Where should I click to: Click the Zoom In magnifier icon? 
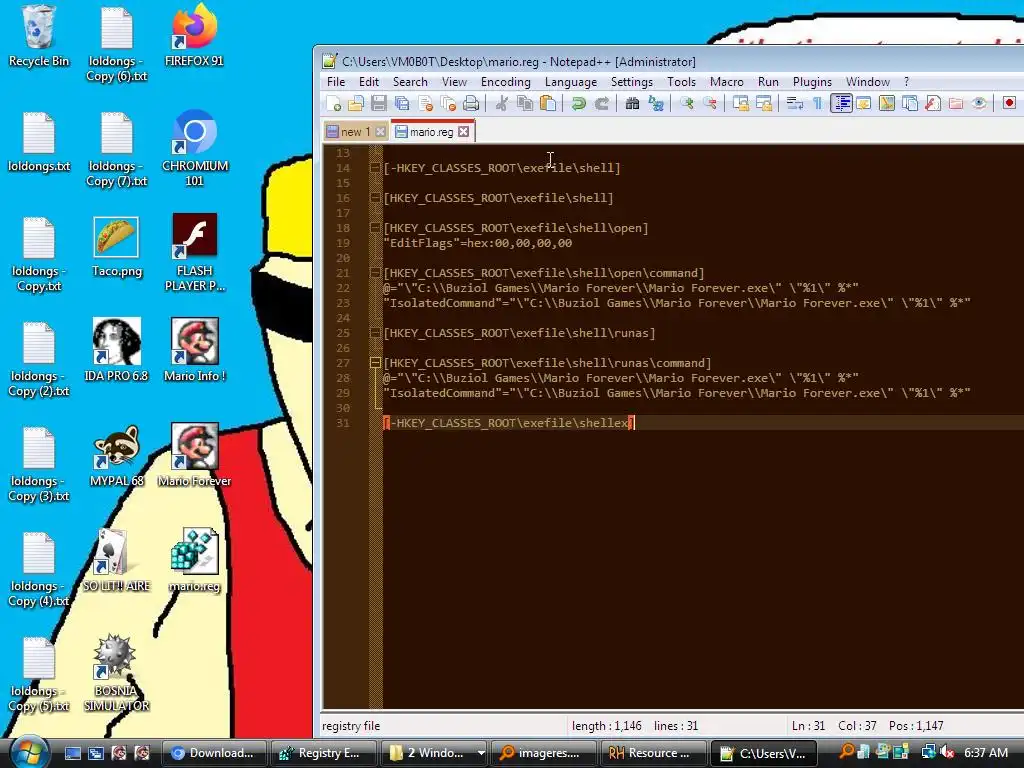point(686,103)
